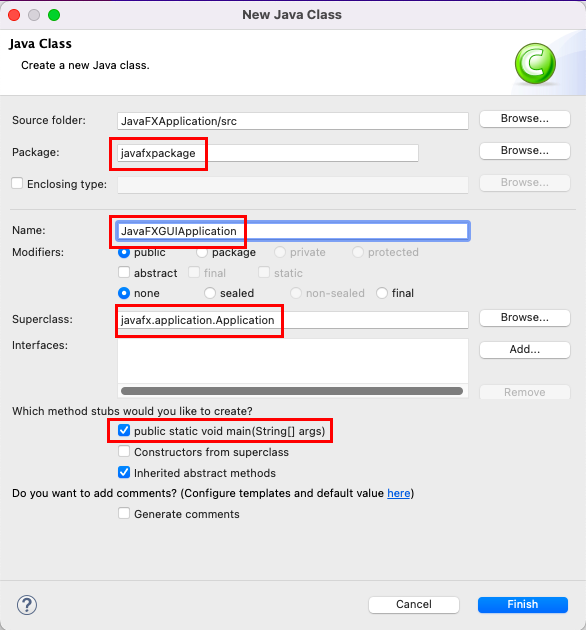Click the green Java class icon
Image resolution: width=586 pixels, height=630 pixels.
pos(535,63)
